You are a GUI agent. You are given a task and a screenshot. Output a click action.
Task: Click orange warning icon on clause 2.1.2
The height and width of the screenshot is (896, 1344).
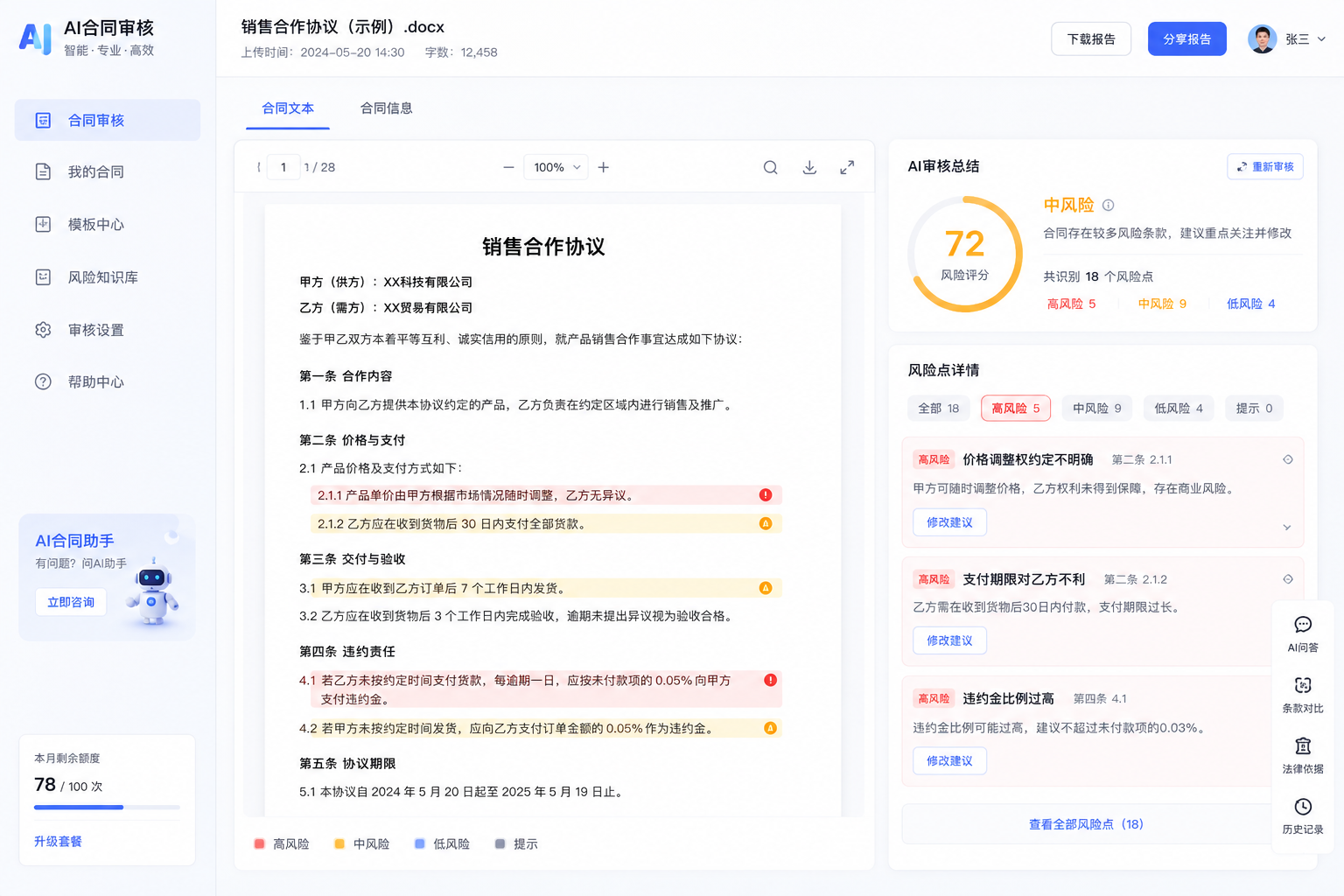[x=766, y=523]
